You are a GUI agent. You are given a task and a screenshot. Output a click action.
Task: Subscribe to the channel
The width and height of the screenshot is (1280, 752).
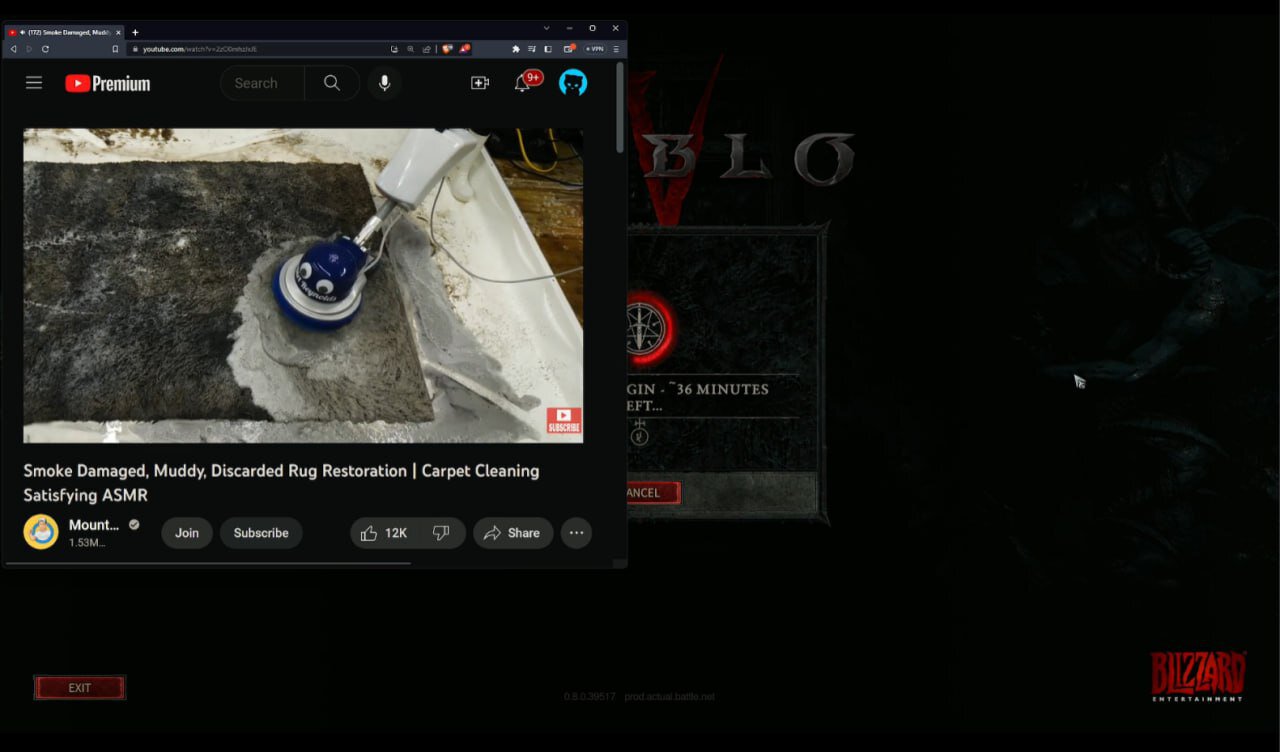pos(261,533)
